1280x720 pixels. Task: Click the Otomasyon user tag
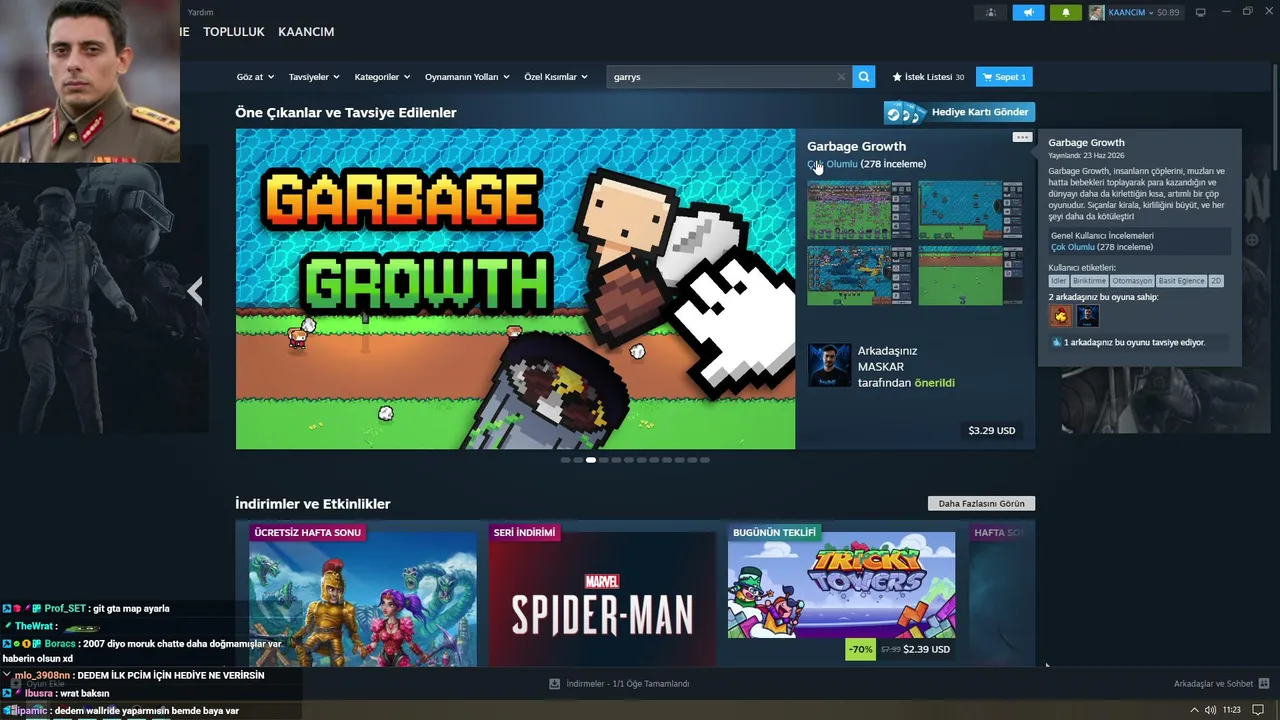(x=1132, y=281)
